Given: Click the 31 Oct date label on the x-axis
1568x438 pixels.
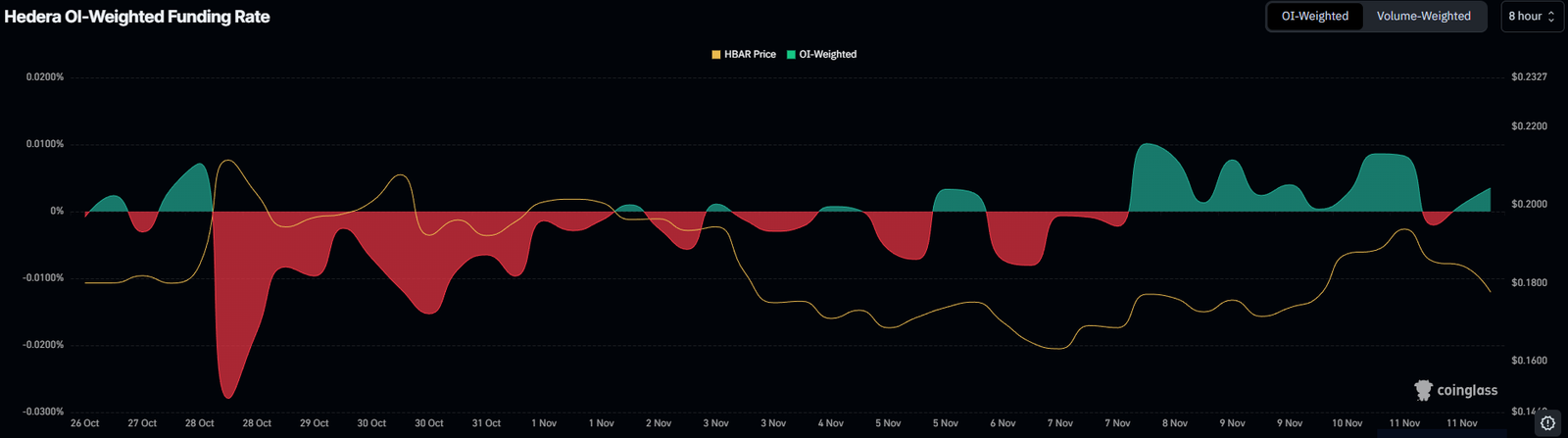Looking at the screenshot, I should (x=486, y=423).
